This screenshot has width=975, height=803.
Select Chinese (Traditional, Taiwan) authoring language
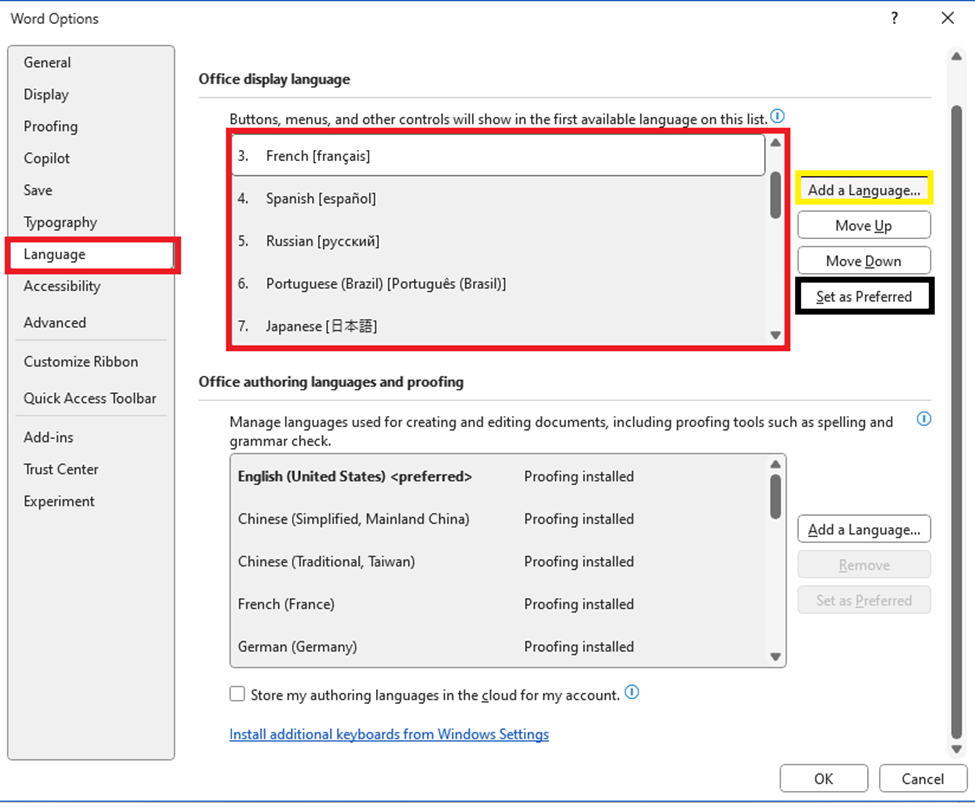[499, 562]
